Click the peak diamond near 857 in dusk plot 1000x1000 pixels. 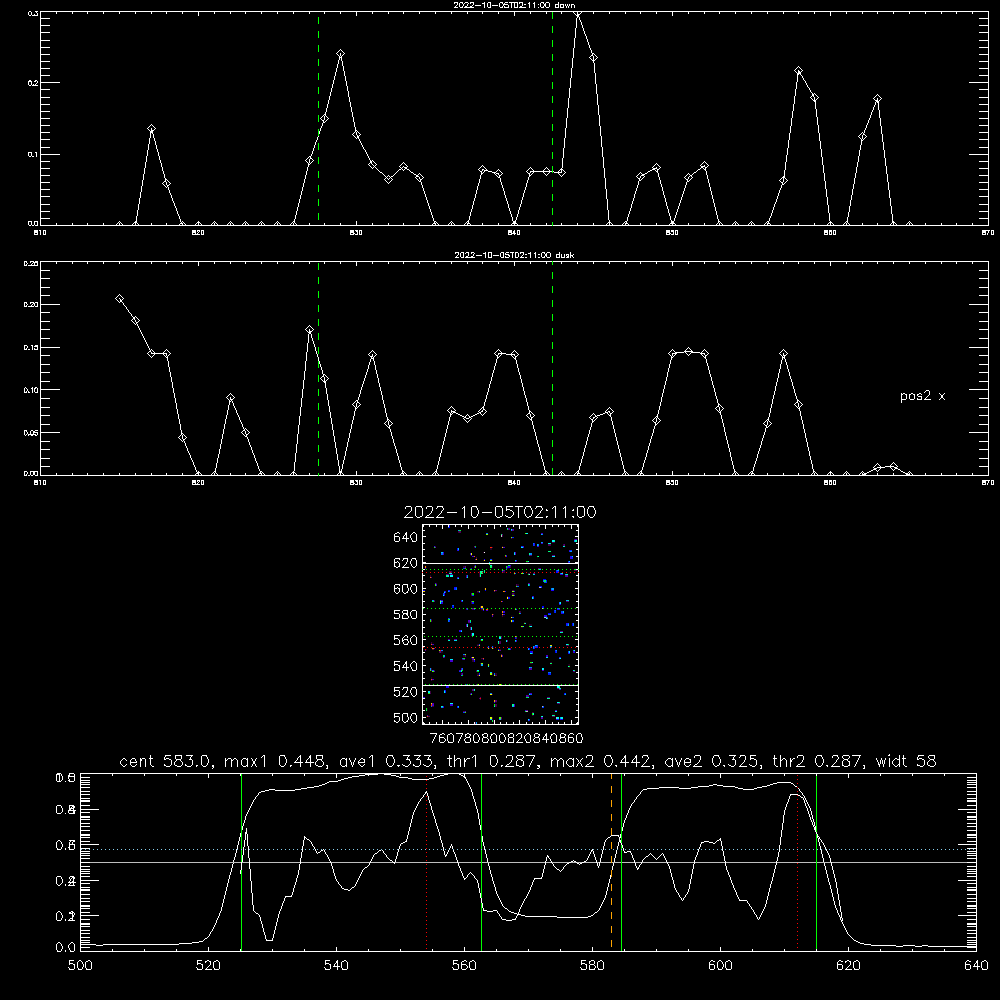coord(783,354)
